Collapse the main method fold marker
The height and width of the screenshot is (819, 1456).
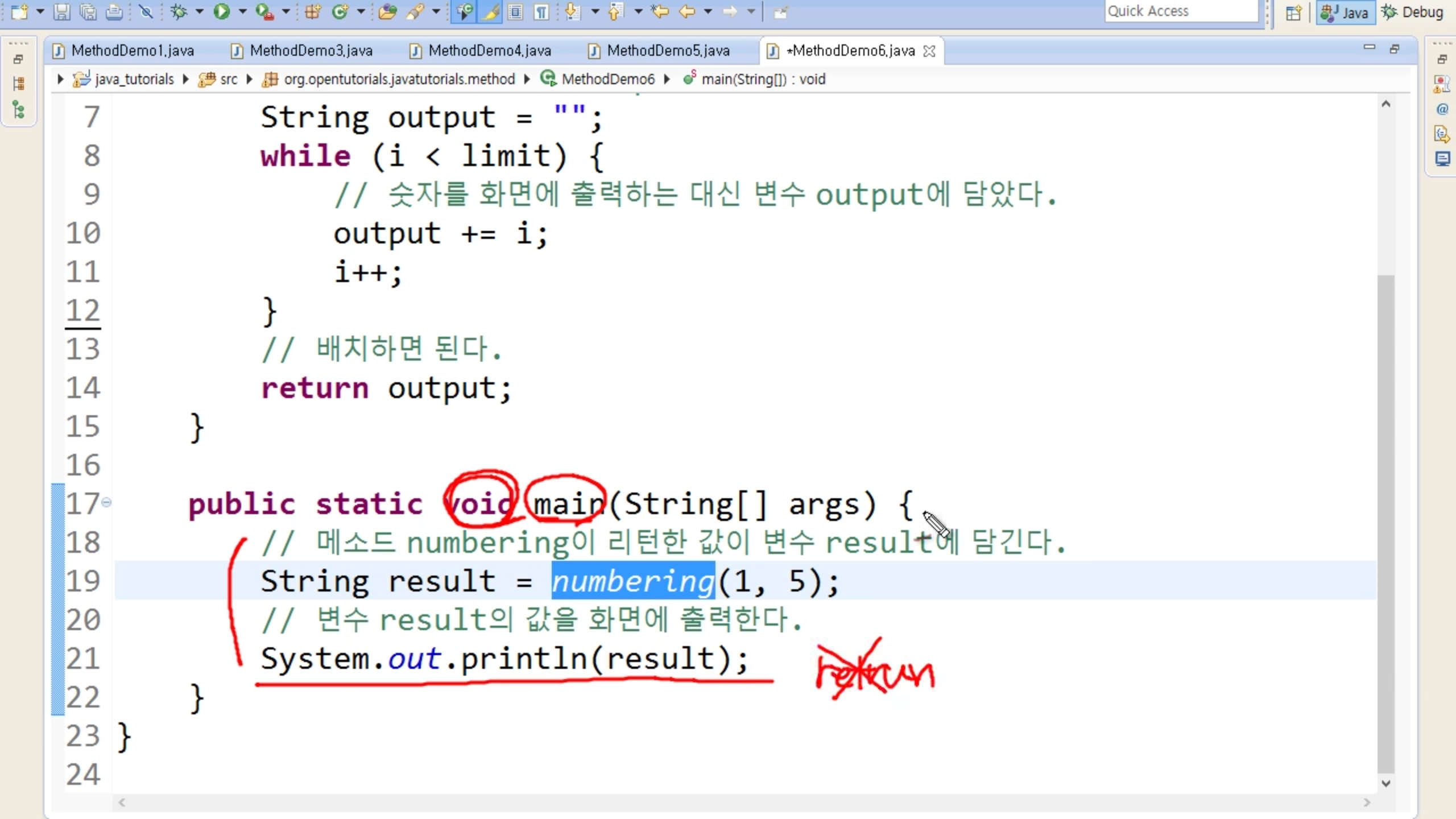106,502
